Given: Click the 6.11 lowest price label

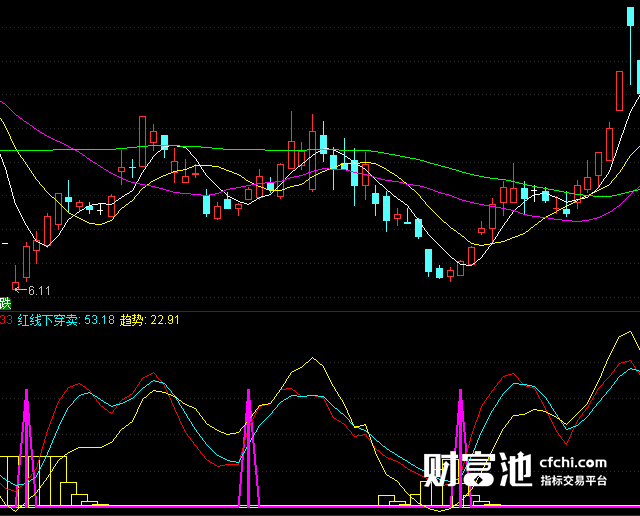Looking at the screenshot, I should (39, 291).
